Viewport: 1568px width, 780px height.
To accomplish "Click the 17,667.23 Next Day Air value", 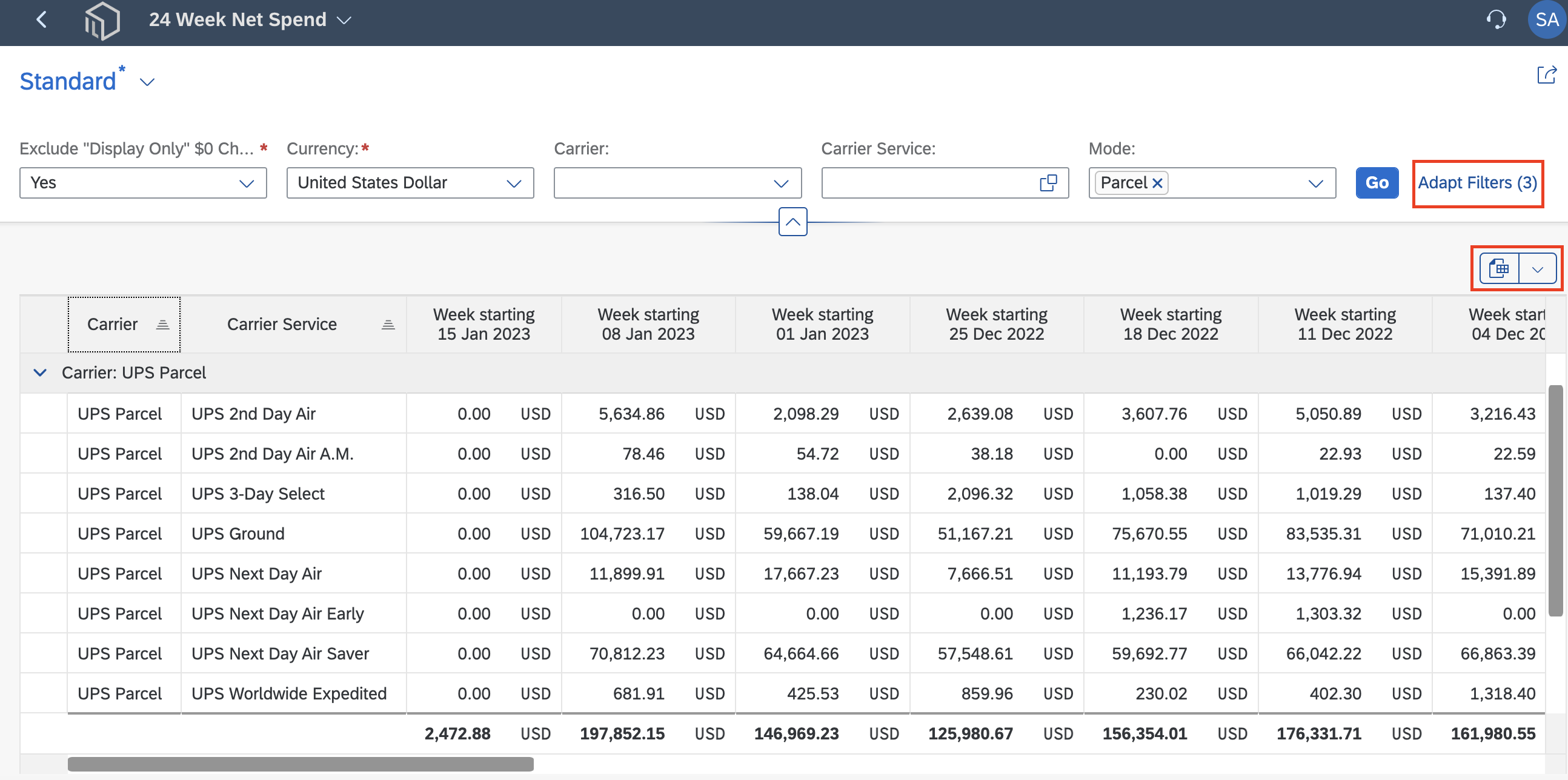I will pos(801,573).
